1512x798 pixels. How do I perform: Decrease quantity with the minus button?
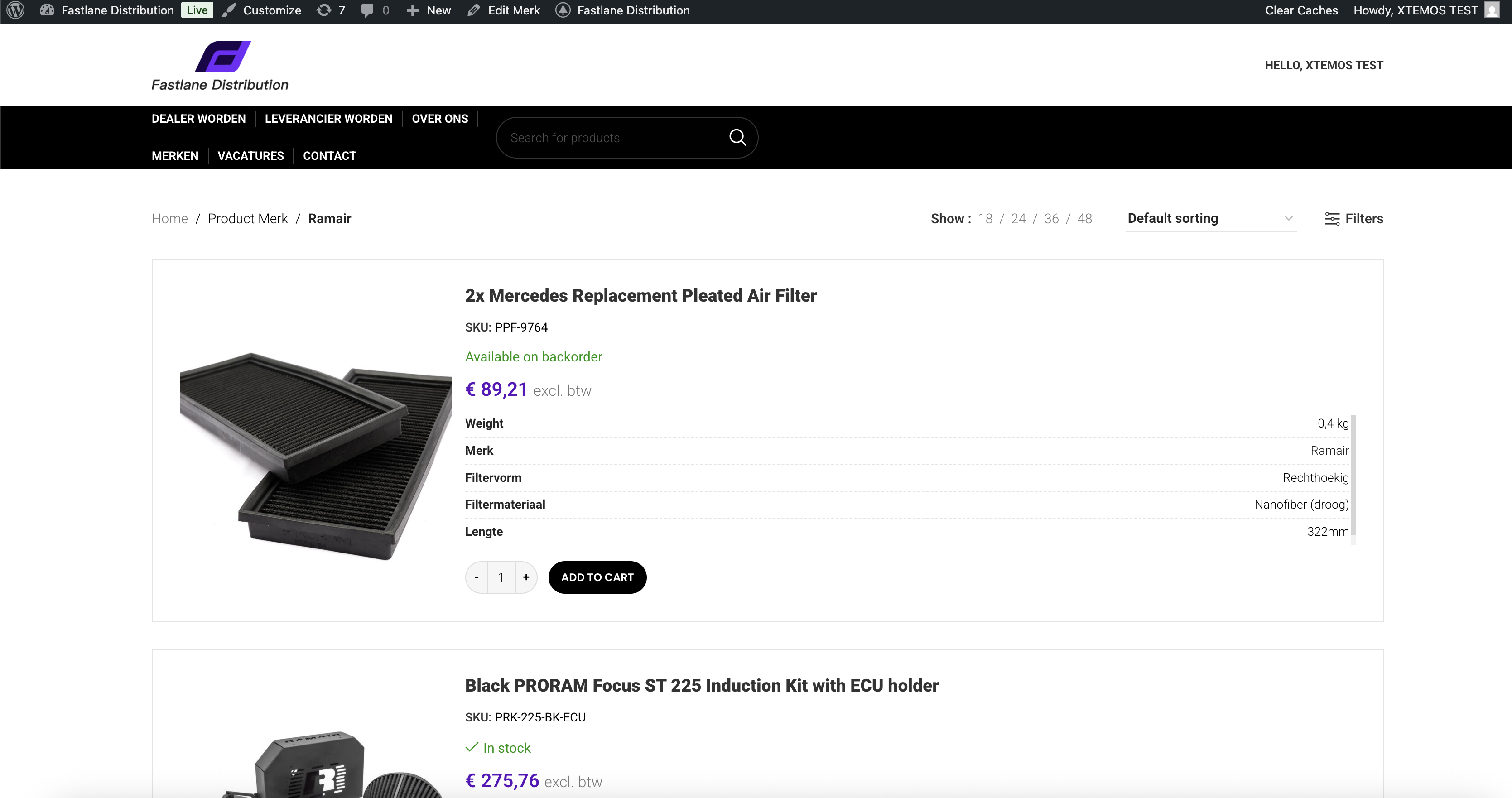[x=477, y=577]
